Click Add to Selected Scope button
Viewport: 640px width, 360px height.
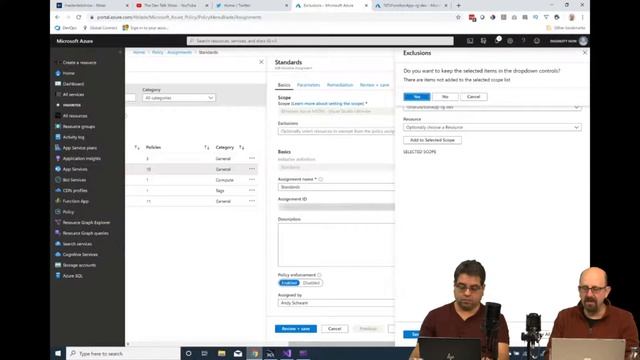(432, 140)
